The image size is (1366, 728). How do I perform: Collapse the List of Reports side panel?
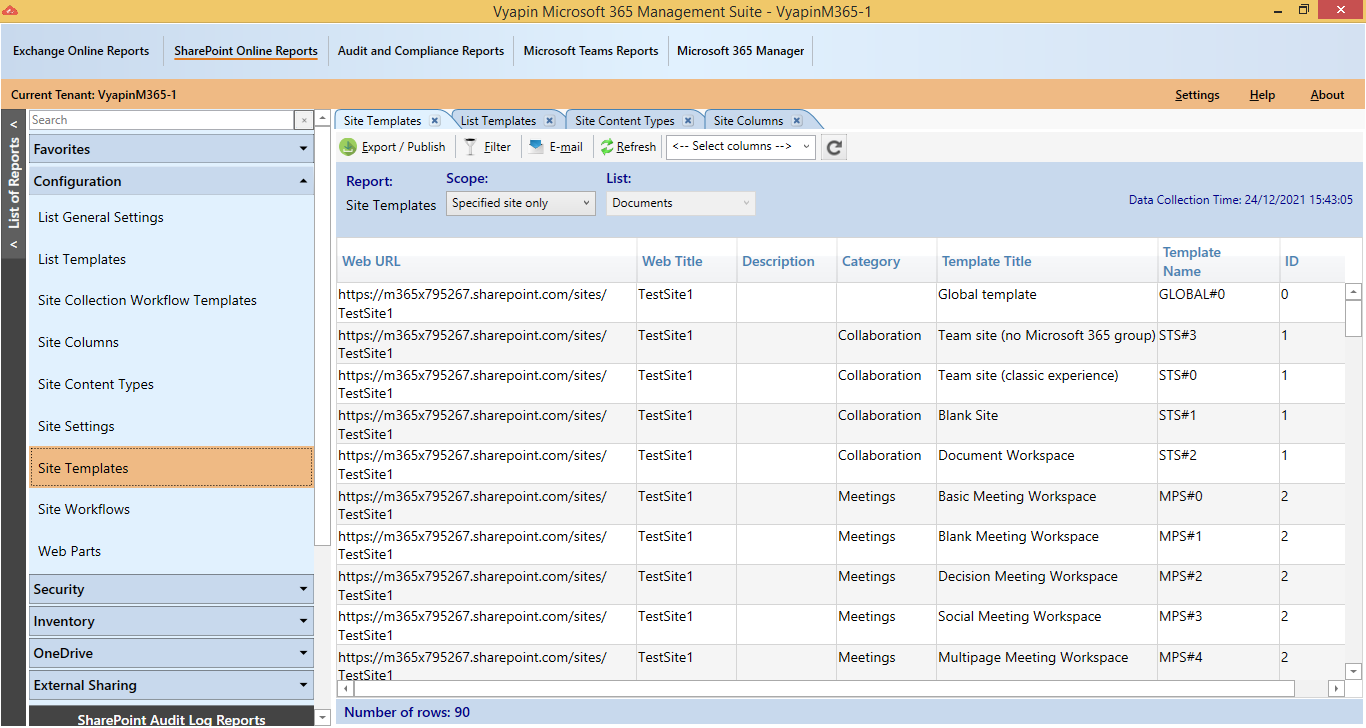pos(14,185)
